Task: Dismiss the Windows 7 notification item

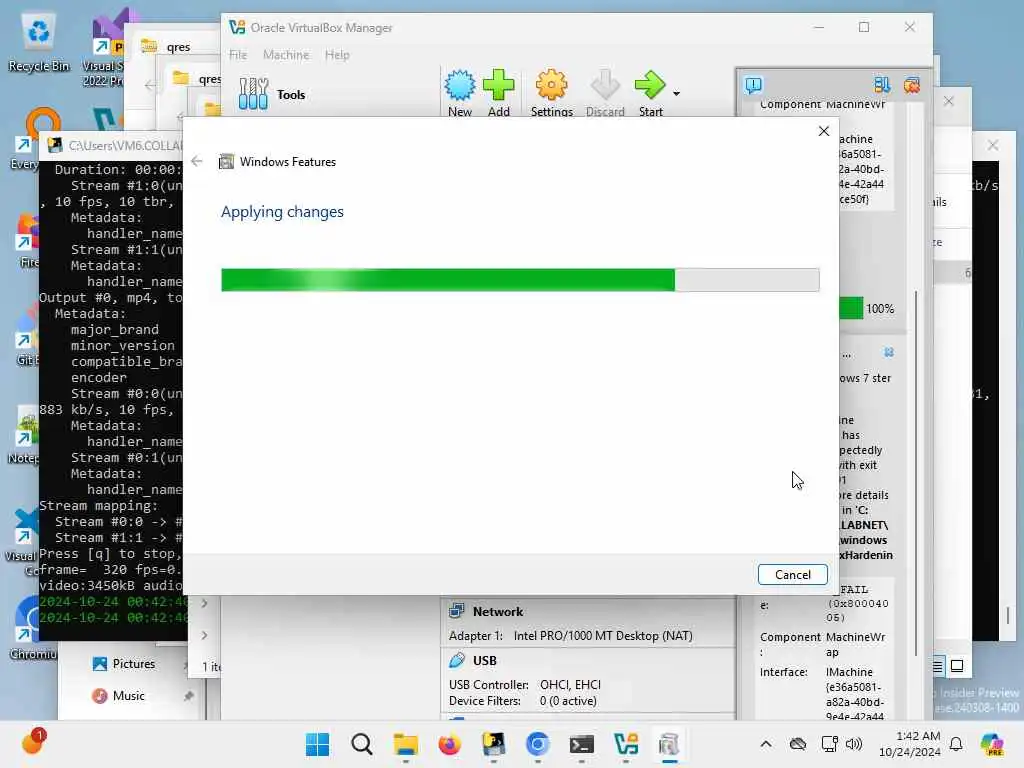Action: (x=888, y=353)
